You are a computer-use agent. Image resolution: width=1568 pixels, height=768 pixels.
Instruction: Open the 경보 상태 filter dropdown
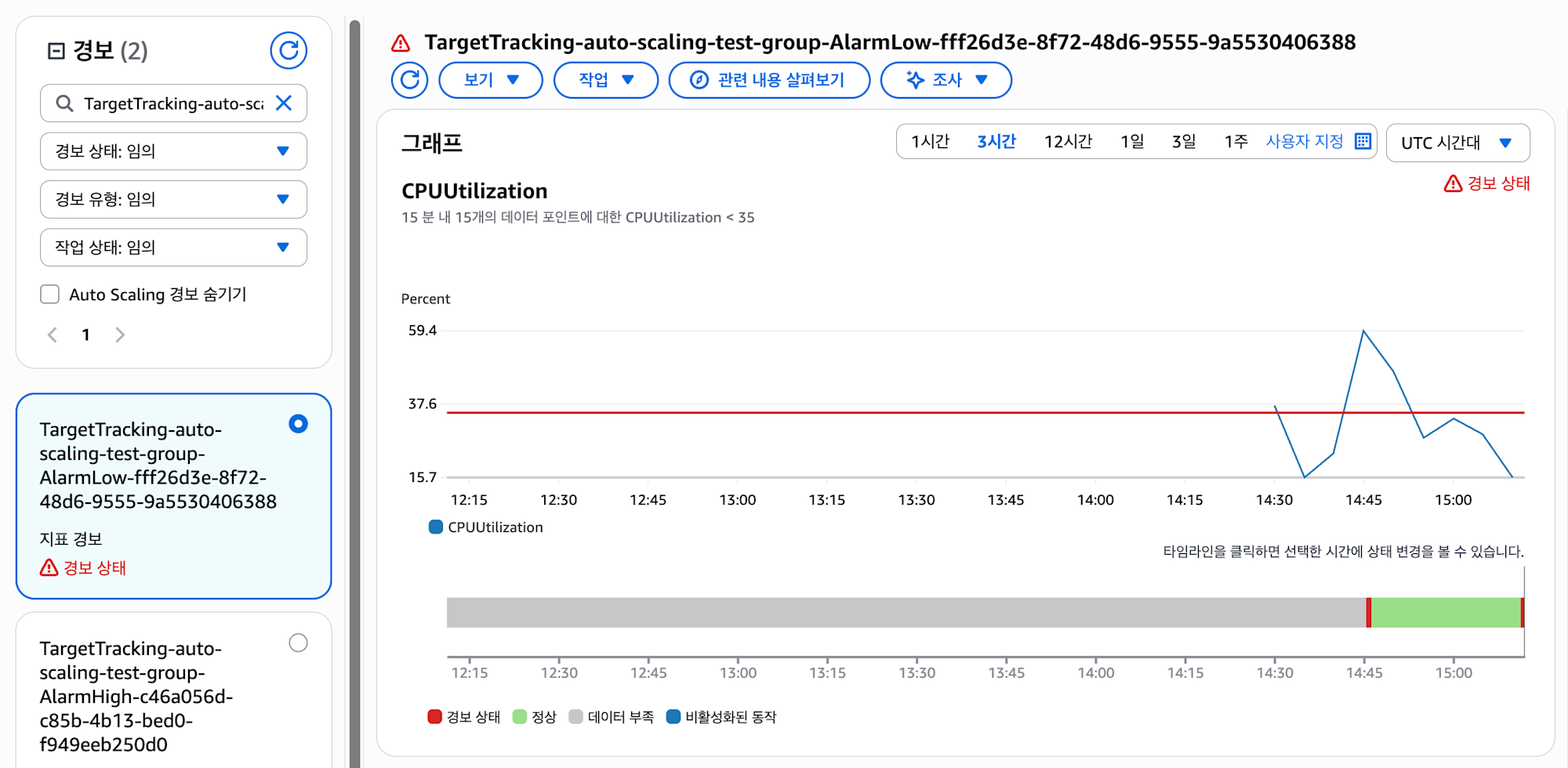point(173,151)
